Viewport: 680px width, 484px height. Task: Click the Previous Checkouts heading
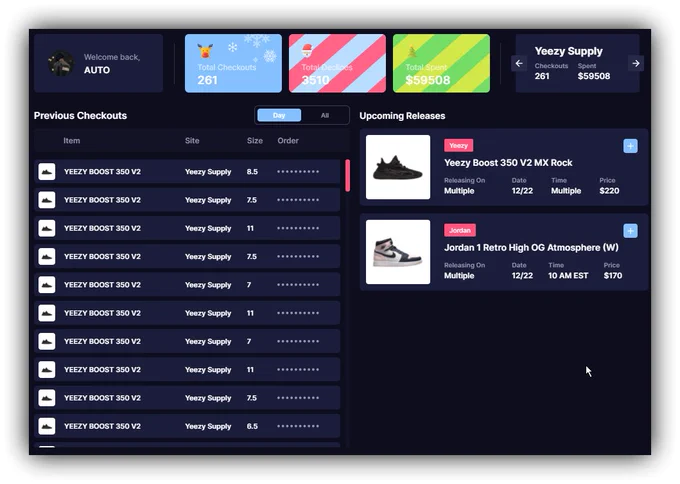pos(80,116)
